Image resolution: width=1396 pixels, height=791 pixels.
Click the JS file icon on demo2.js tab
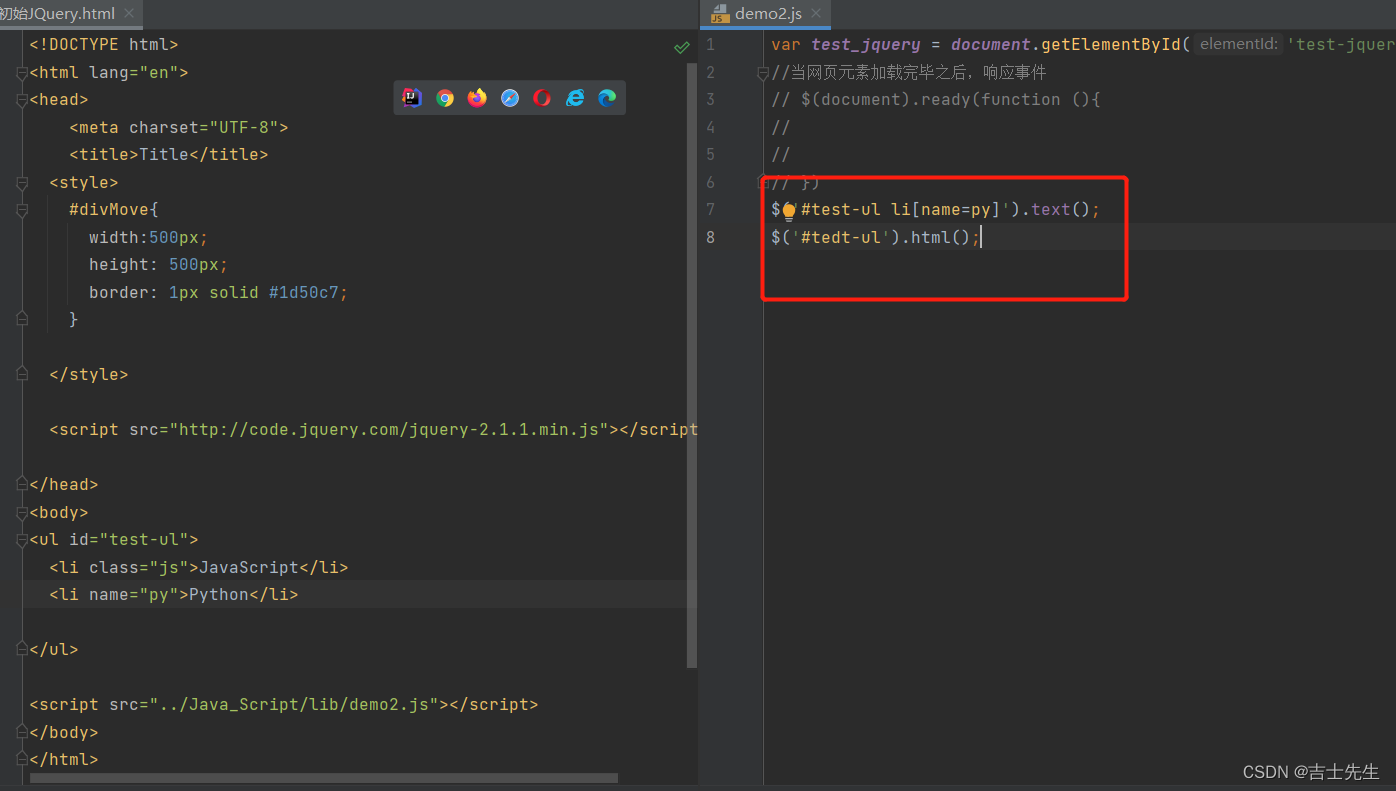(719, 14)
